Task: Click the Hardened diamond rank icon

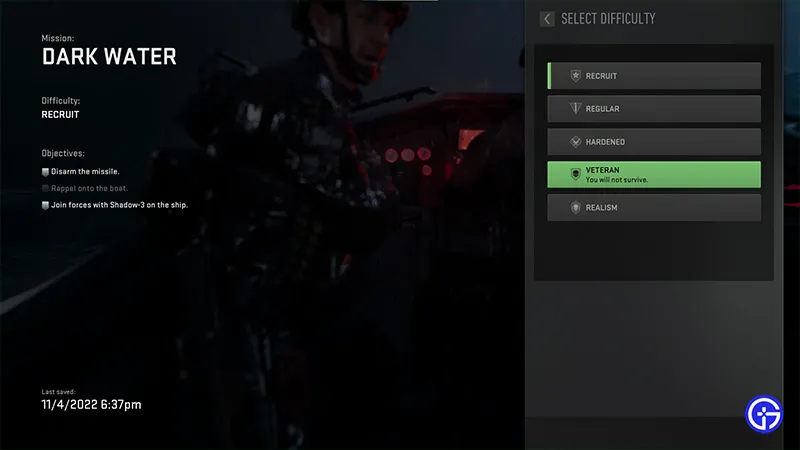Action: click(576, 142)
